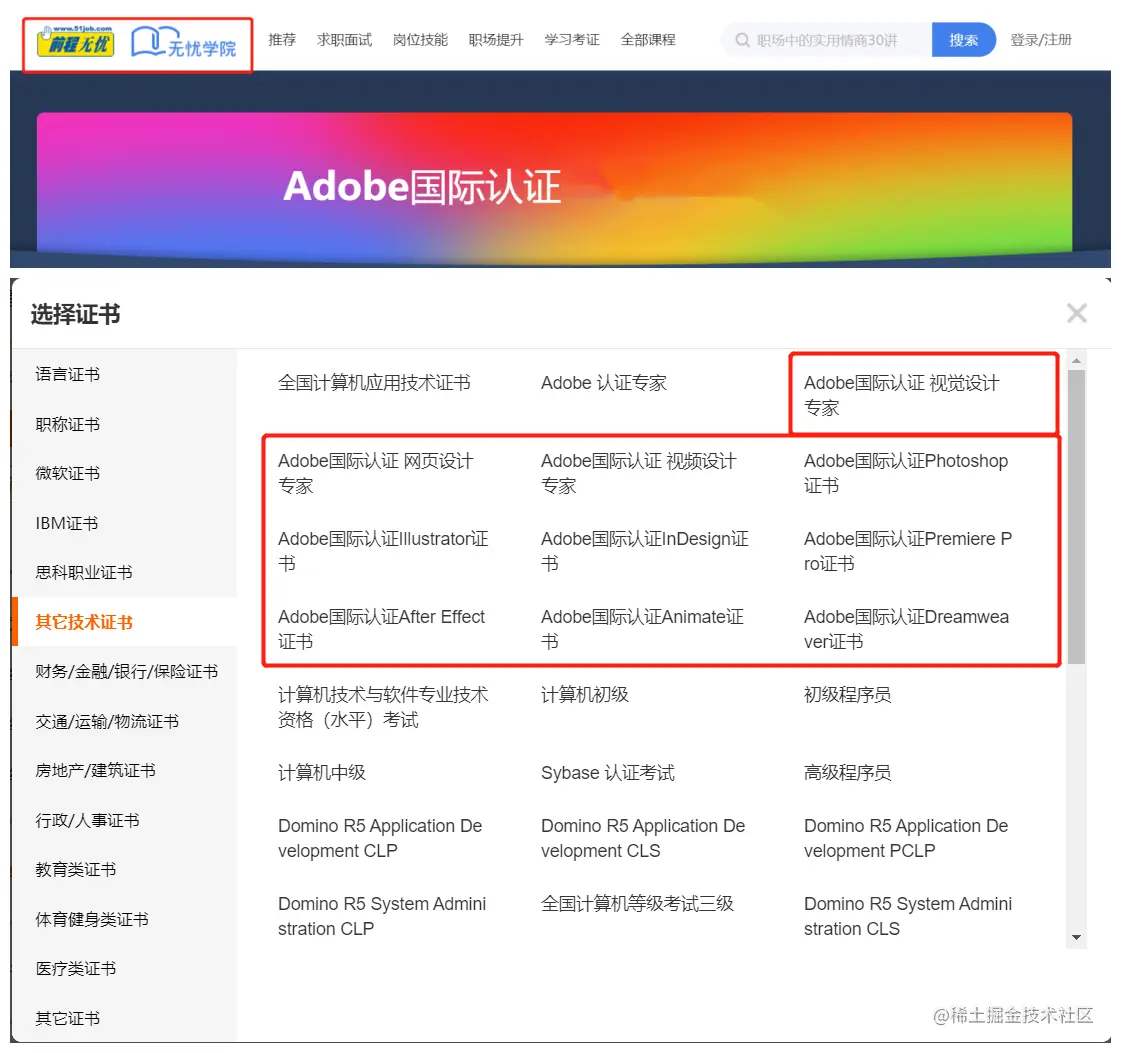Open the 学习考证 nav item

click(572, 40)
